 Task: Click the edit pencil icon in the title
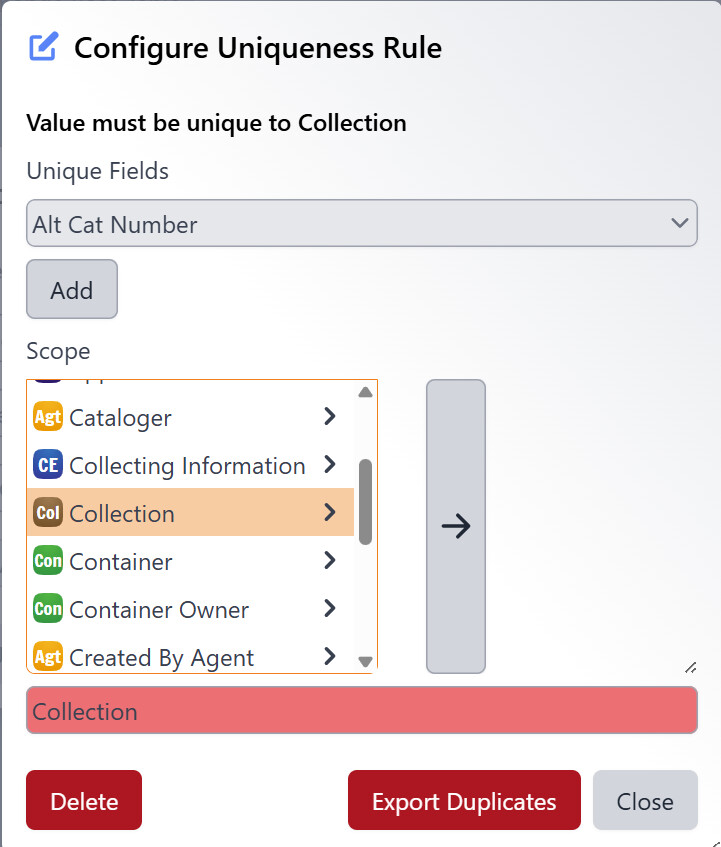click(x=44, y=47)
